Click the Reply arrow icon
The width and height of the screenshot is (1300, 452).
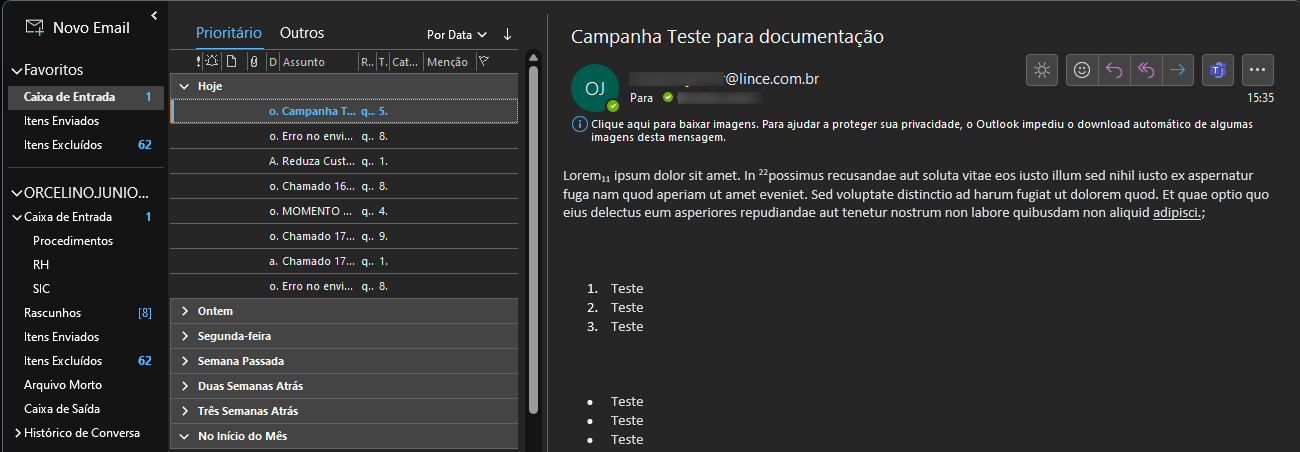(1114, 70)
